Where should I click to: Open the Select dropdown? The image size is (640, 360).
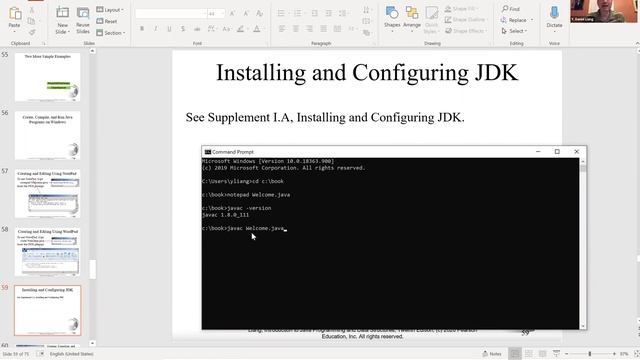tap(514, 31)
